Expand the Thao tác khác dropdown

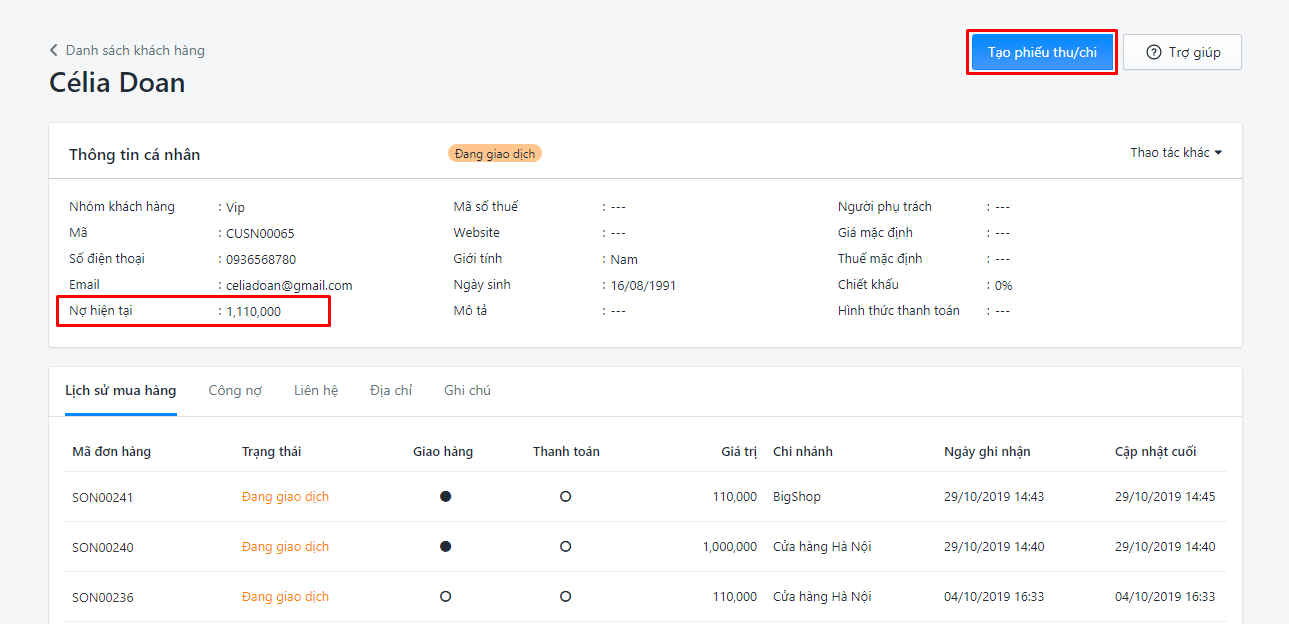coord(1176,153)
